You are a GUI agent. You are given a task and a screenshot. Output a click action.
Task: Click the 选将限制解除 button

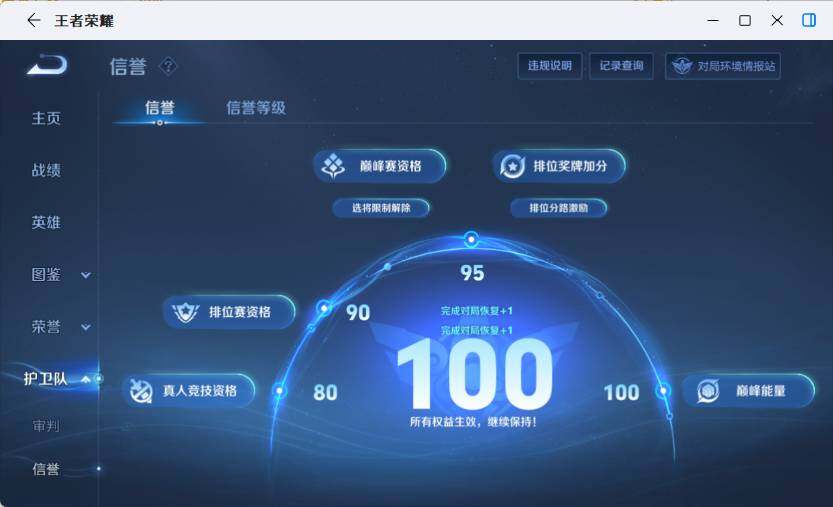pyautogui.click(x=381, y=208)
